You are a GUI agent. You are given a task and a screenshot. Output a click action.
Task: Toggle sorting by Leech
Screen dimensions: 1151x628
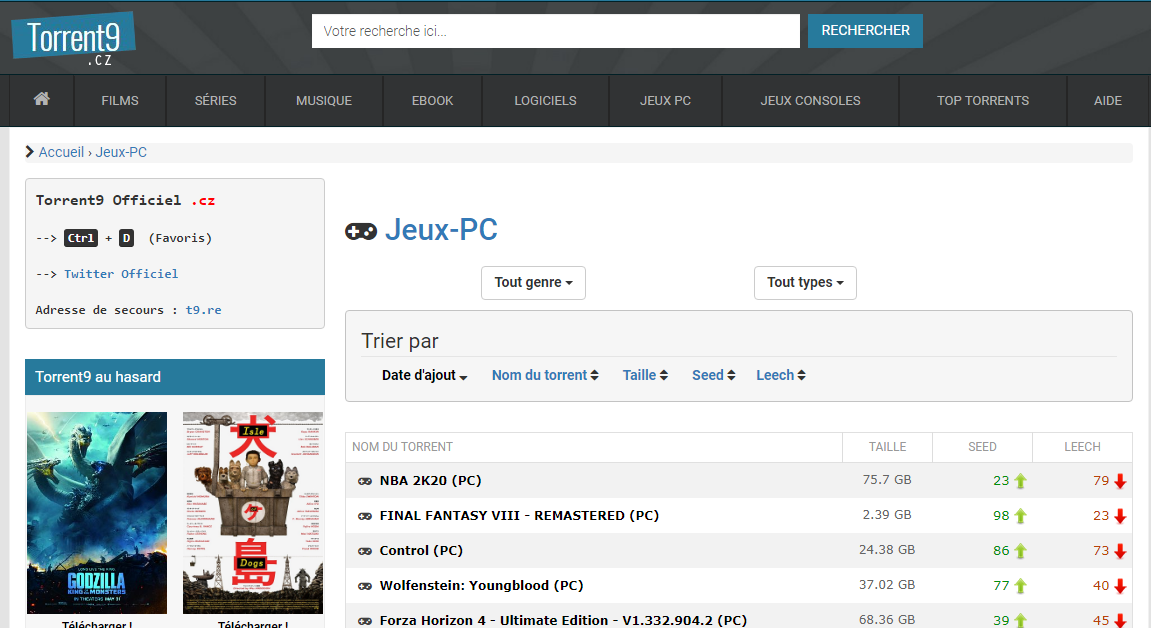coord(780,375)
